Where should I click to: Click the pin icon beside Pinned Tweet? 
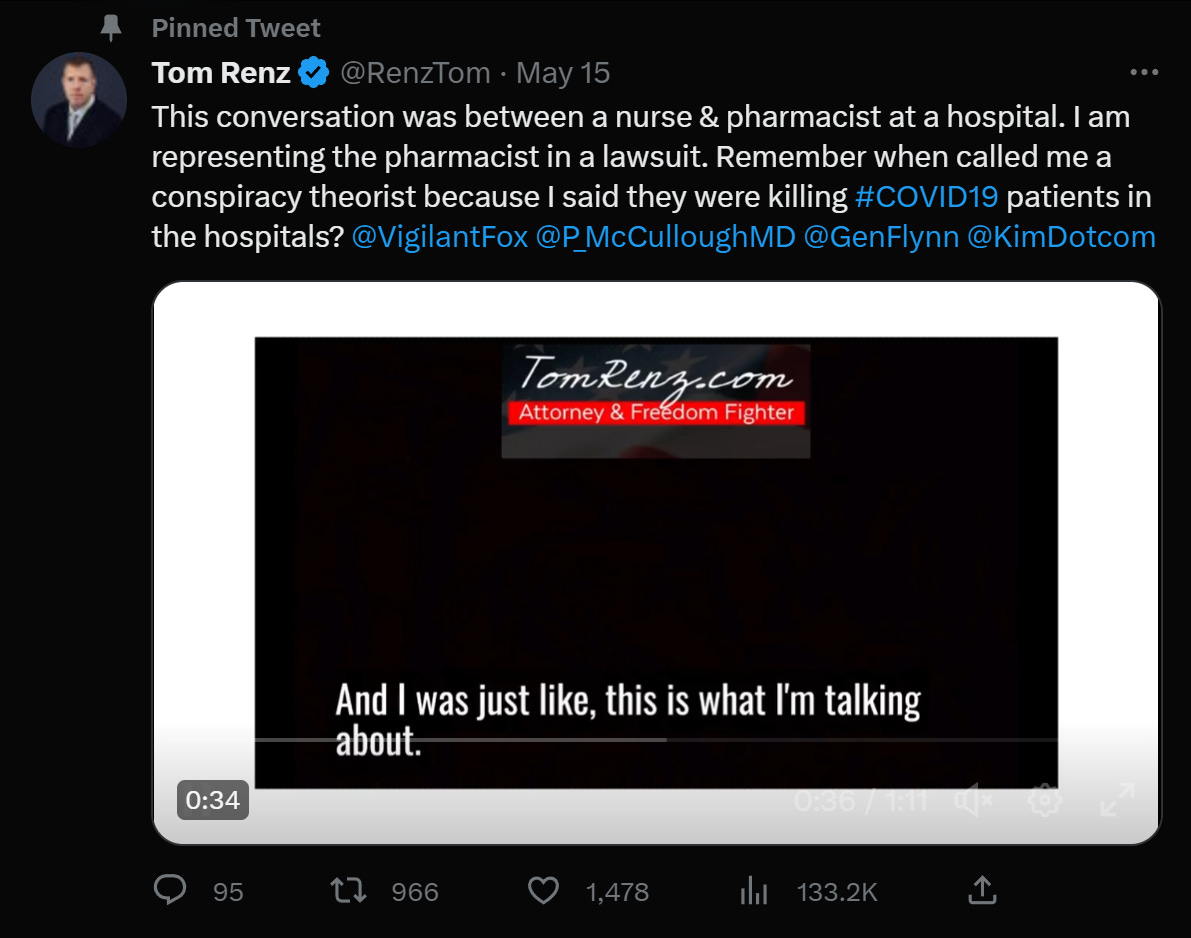click(x=111, y=28)
